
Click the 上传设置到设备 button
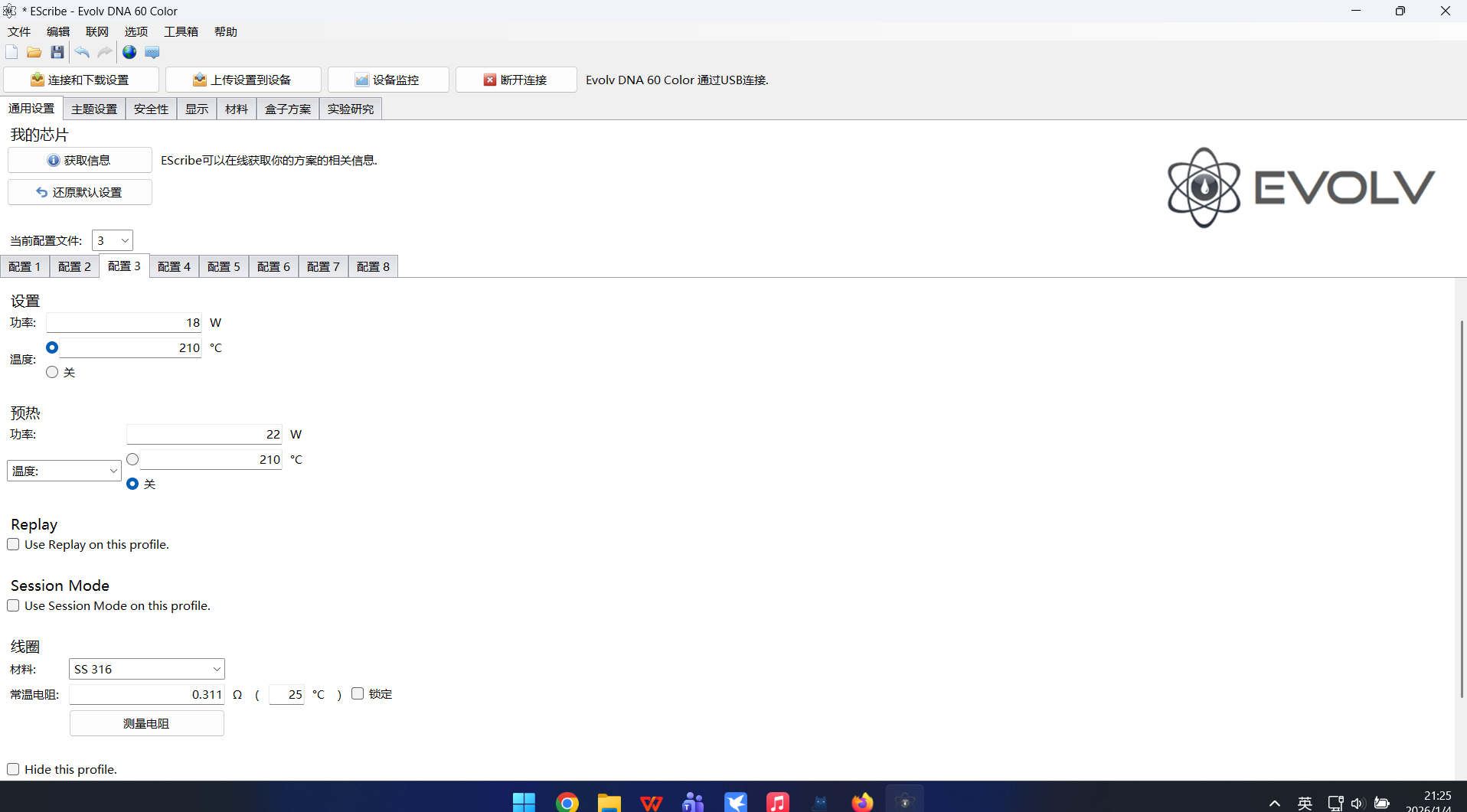point(243,80)
